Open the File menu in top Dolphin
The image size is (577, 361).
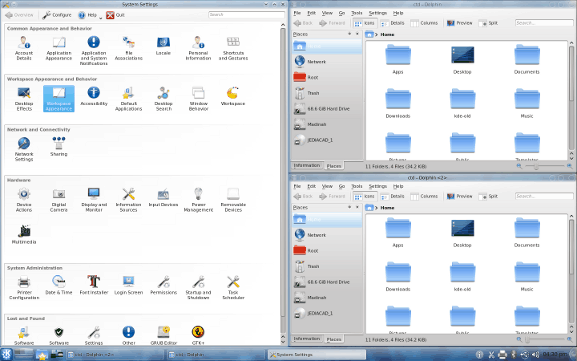pos(297,13)
